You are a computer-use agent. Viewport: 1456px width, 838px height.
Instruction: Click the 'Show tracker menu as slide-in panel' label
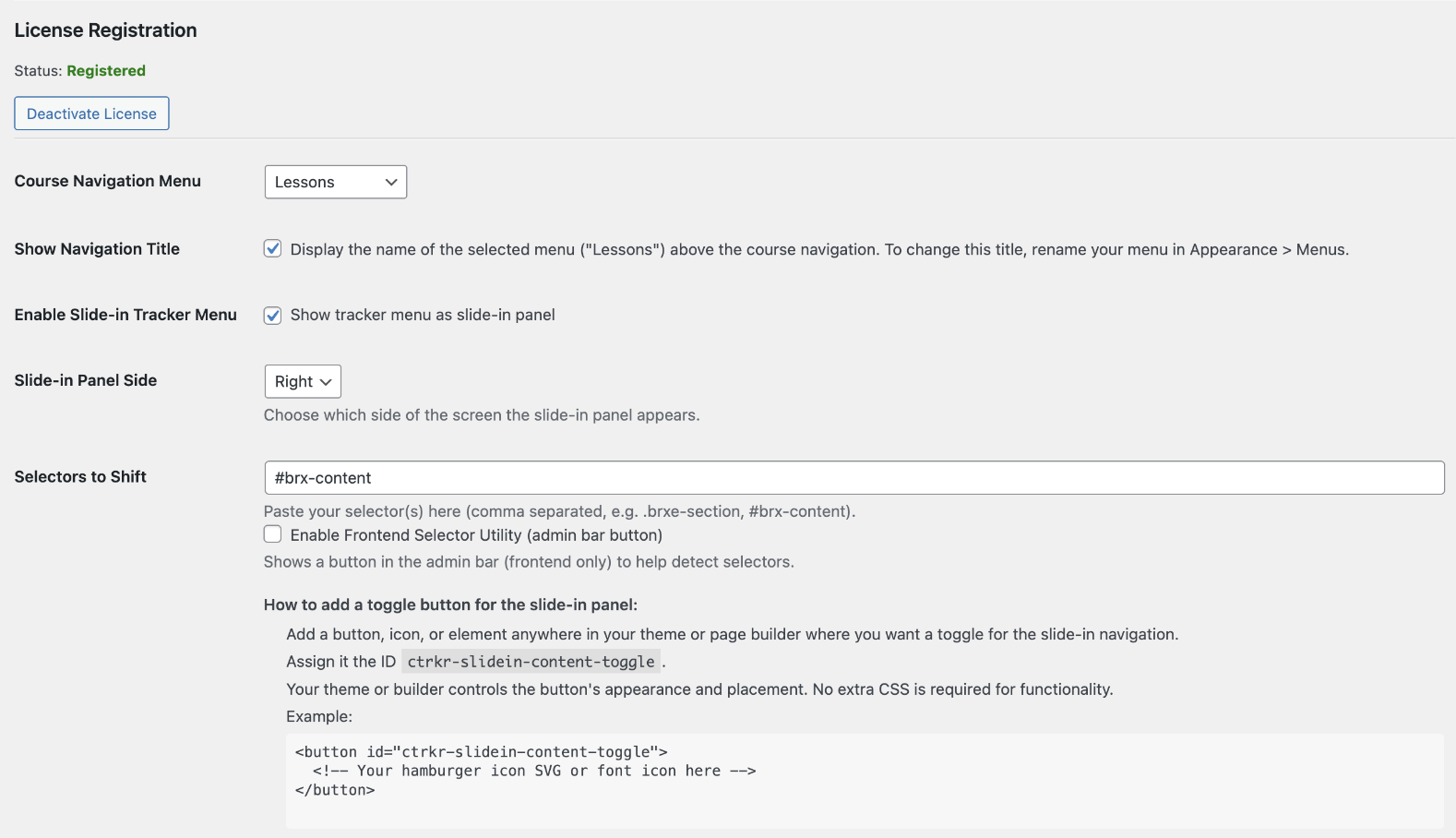[x=423, y=315]
